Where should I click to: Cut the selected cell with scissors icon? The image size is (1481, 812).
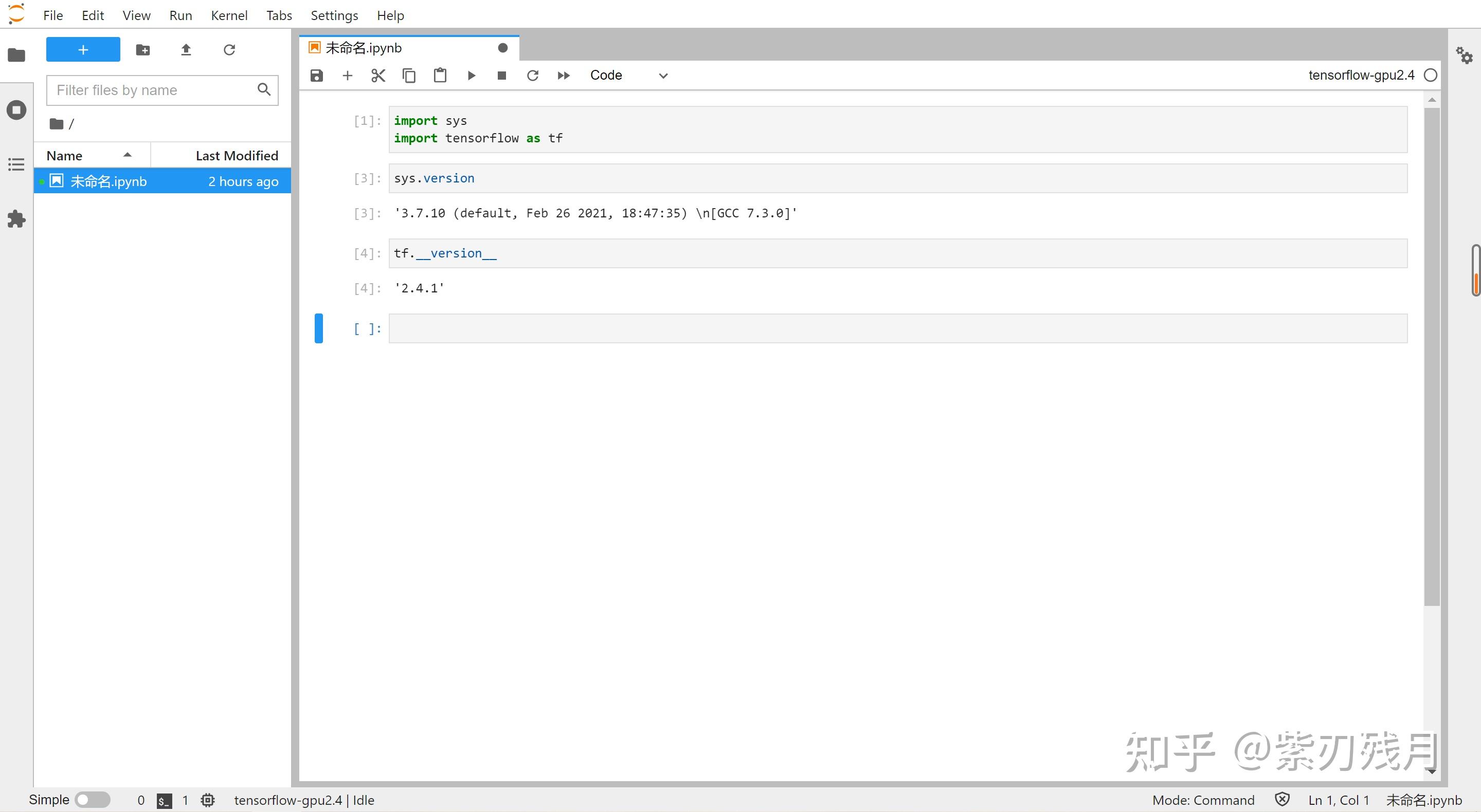pyautogui.click(x=378, y=75)
